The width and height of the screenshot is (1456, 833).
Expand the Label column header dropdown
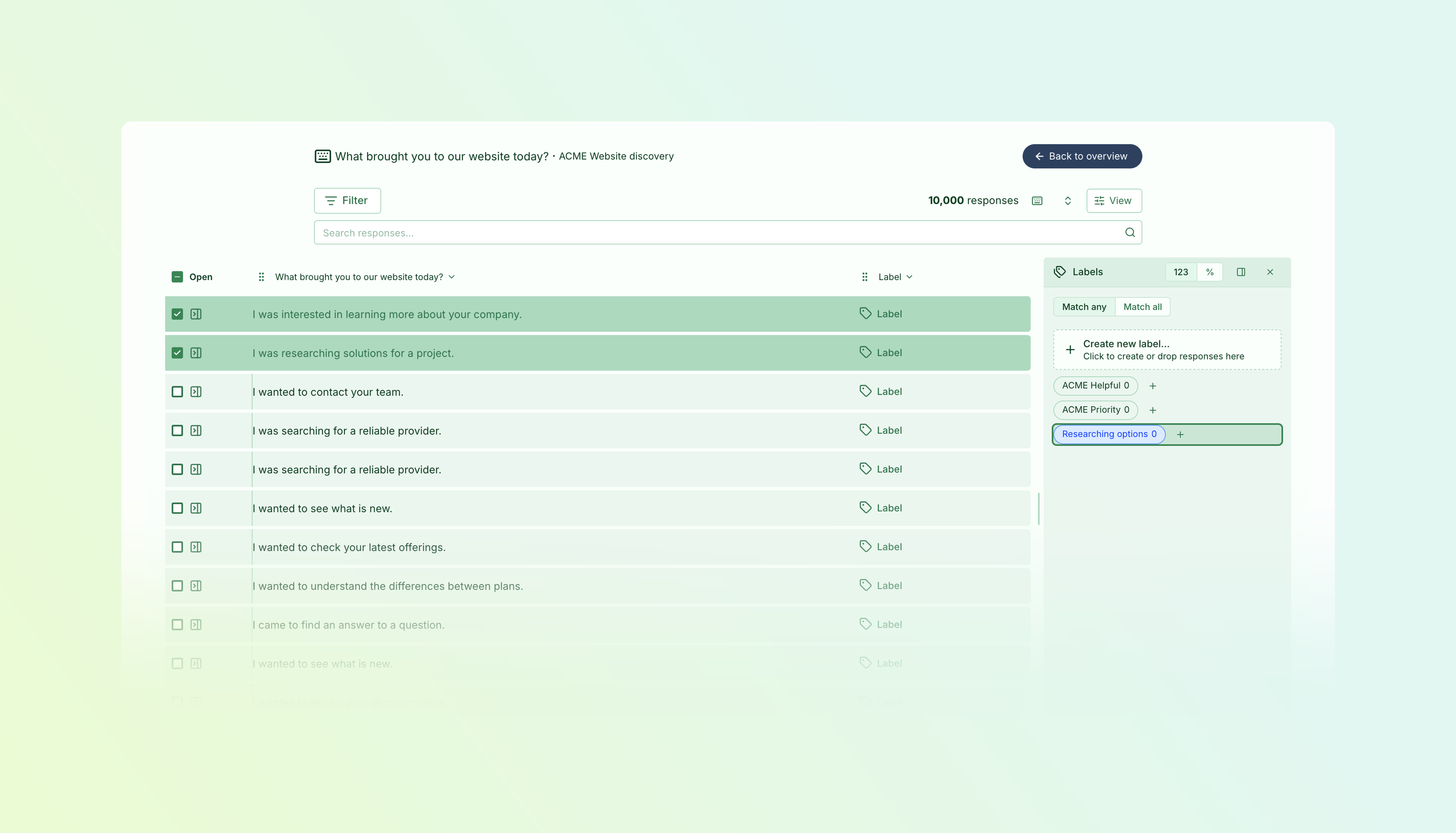point(910,277)
